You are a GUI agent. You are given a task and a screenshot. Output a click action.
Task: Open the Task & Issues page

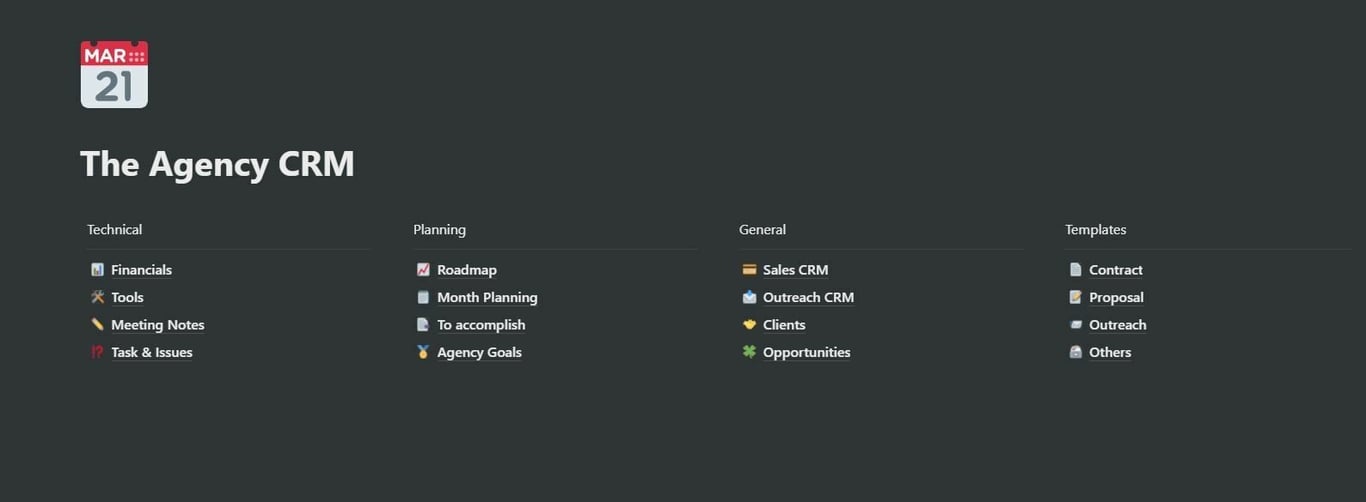tap(152, 352)
